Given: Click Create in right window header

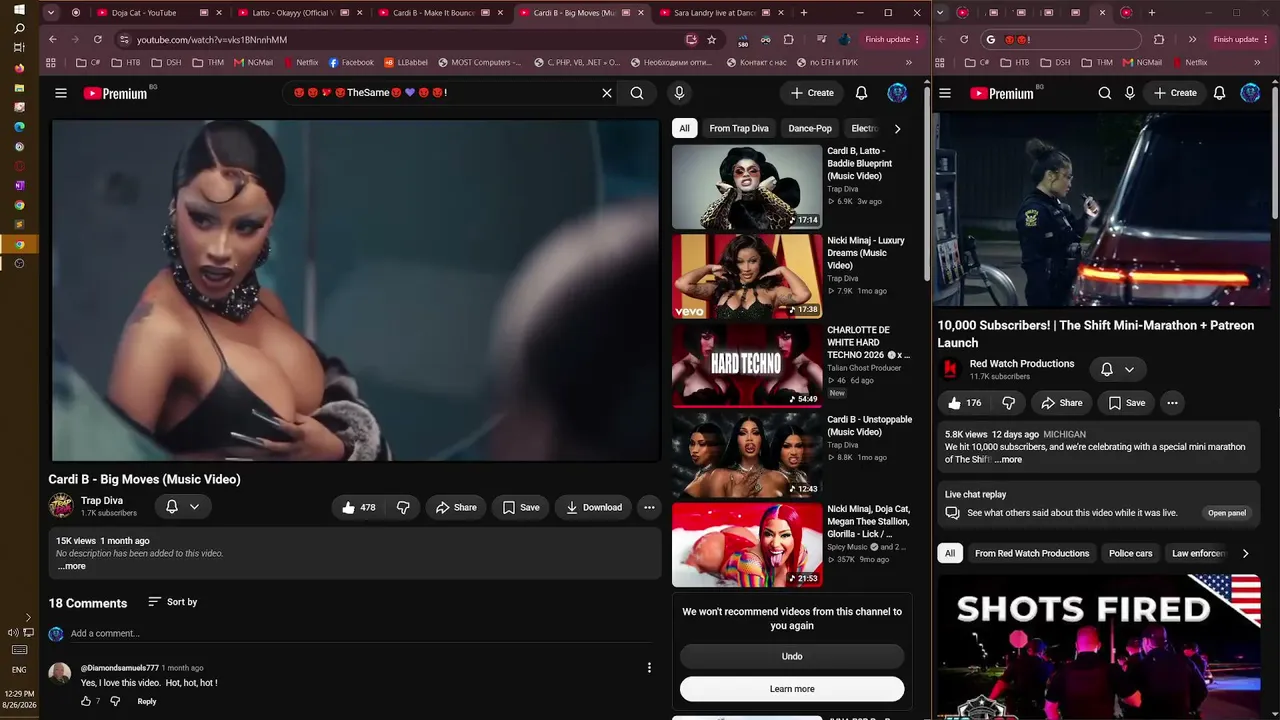Looking at the screenshot, I should coord(1174,93).
